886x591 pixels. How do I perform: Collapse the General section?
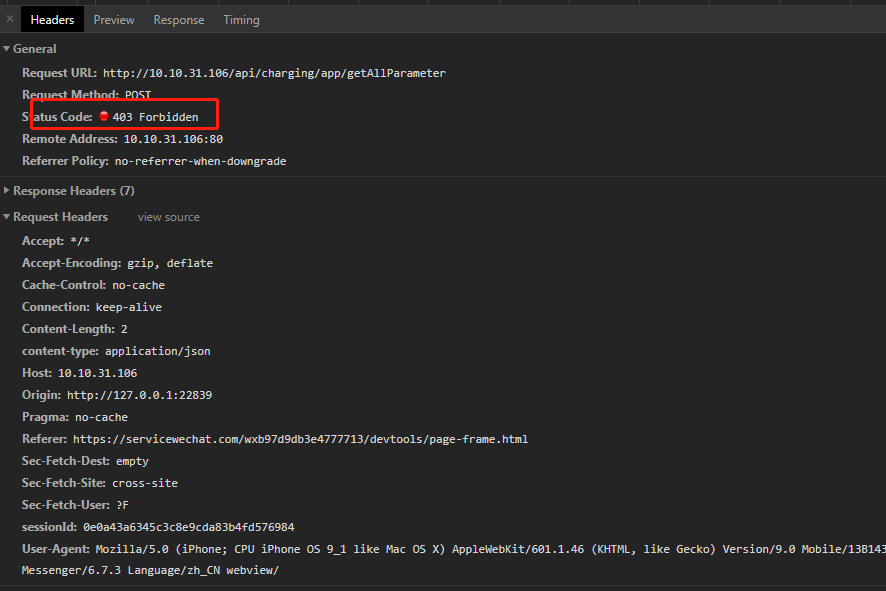(7, 49)
